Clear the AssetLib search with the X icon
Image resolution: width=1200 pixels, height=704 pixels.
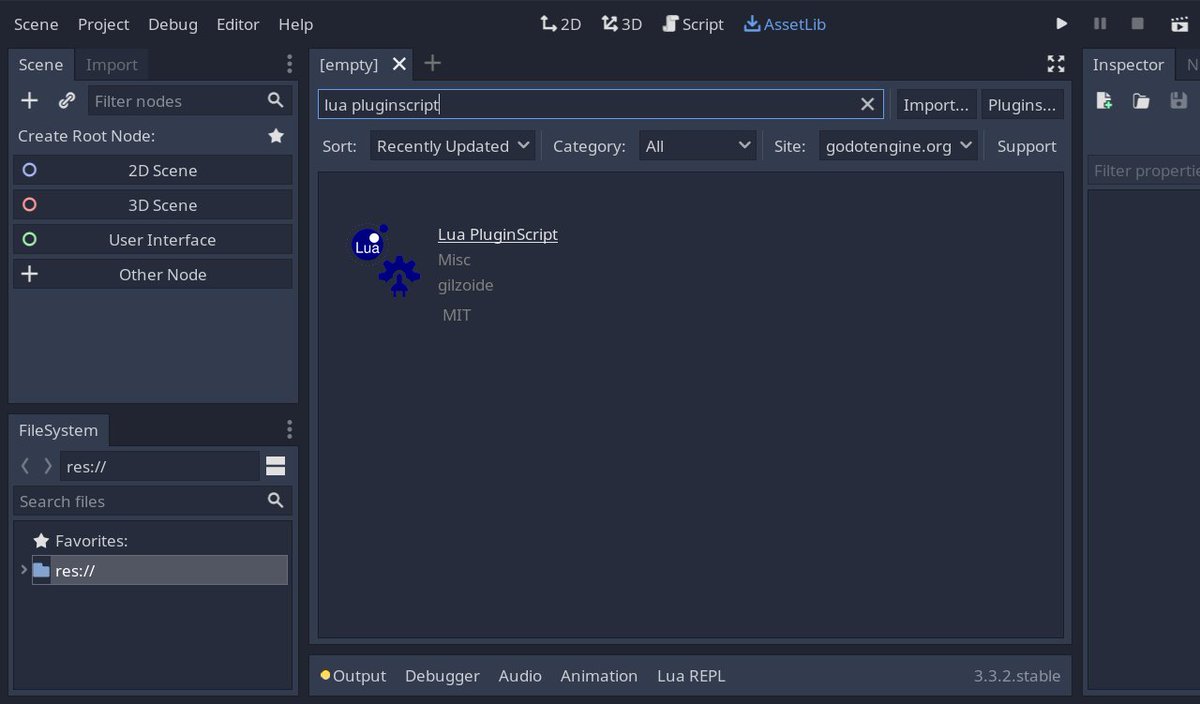coord(867,104)
